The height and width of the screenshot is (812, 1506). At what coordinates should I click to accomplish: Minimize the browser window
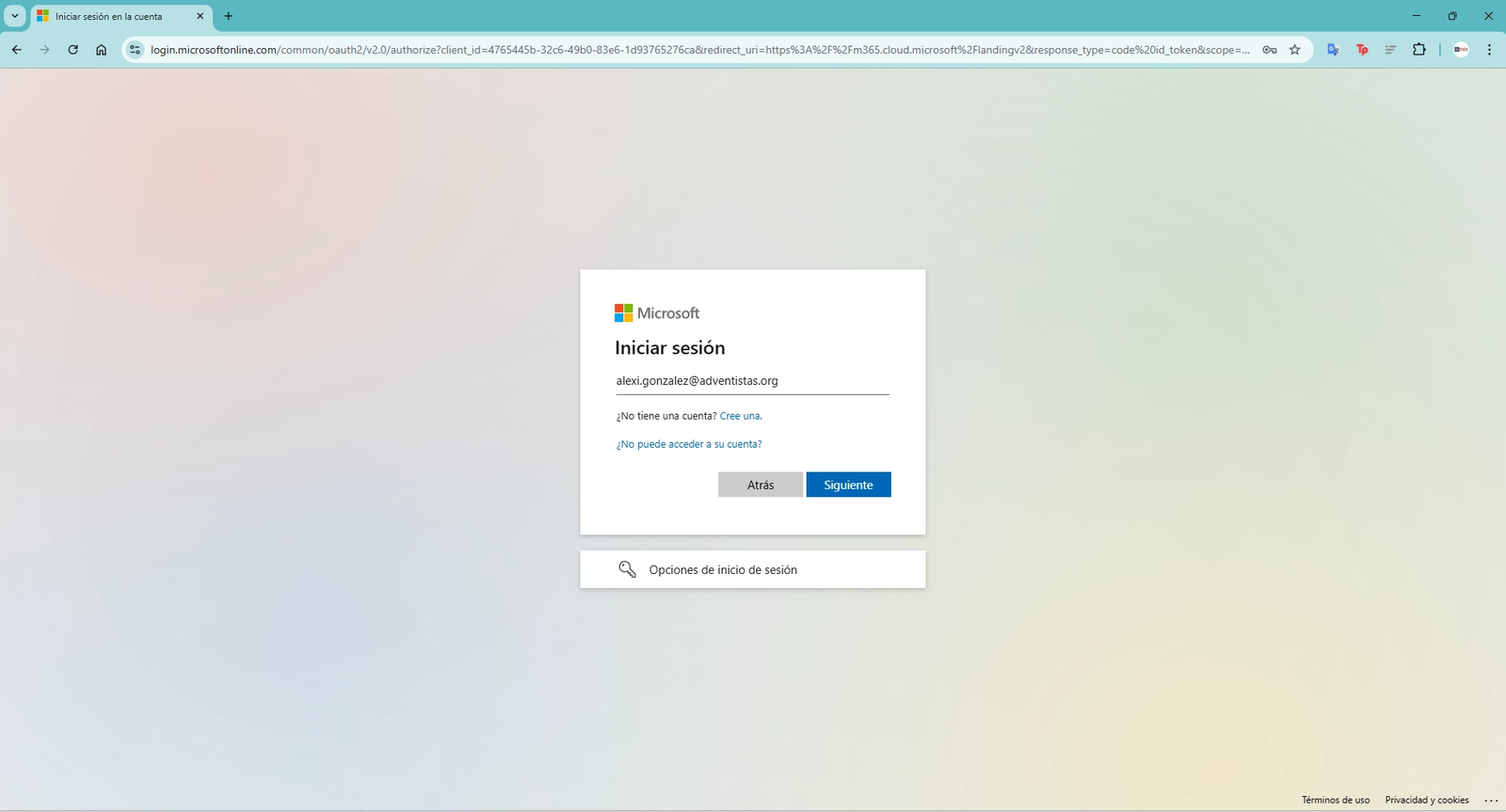pyautogui.click(x=1416, y=16)
